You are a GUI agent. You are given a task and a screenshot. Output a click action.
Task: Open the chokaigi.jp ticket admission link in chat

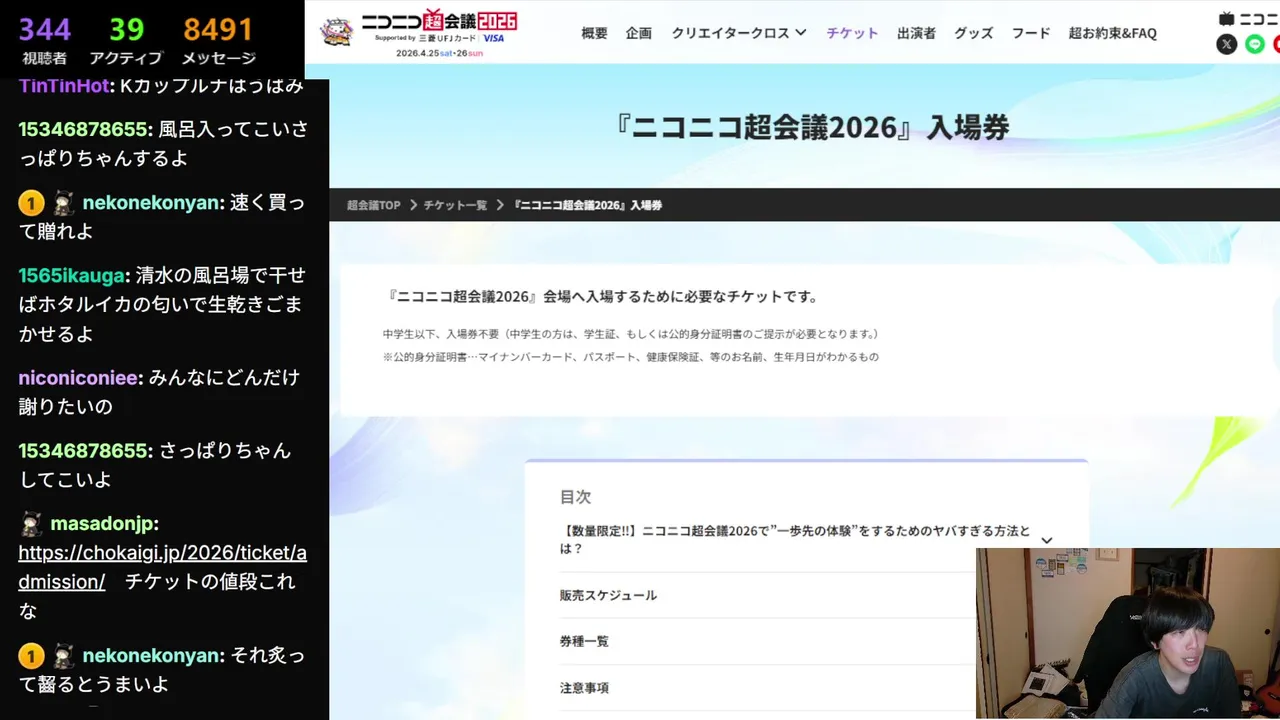click(162, 567)
